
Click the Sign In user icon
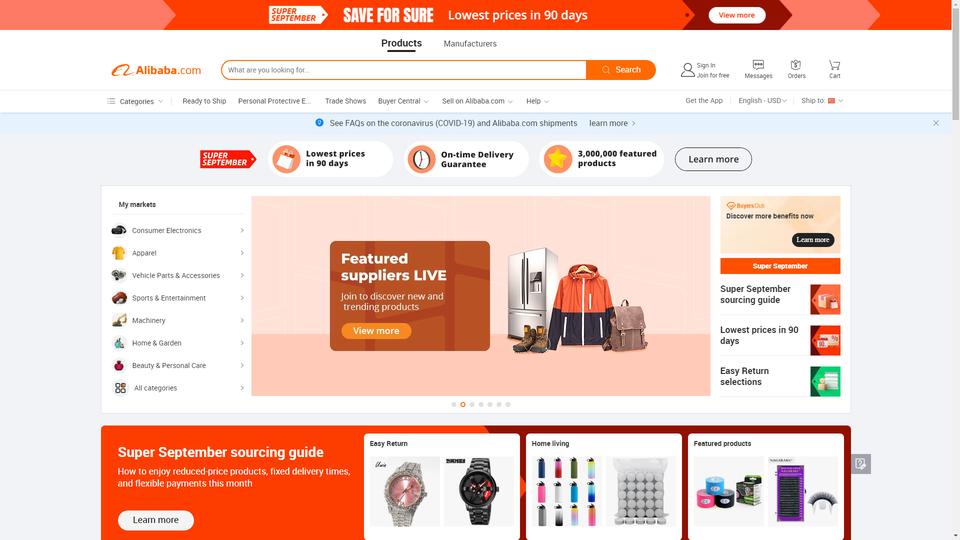tap(688, 70)
